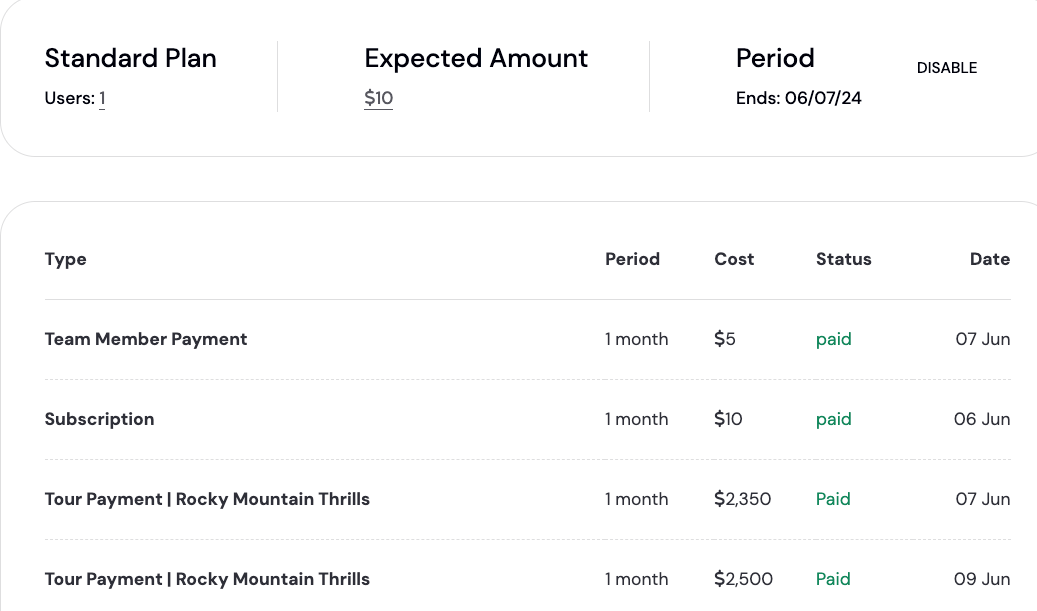The width and height of the screenshot is (1037, 611).
Task: Click the Expected Amount heading
Action: (x=476, y=58)
